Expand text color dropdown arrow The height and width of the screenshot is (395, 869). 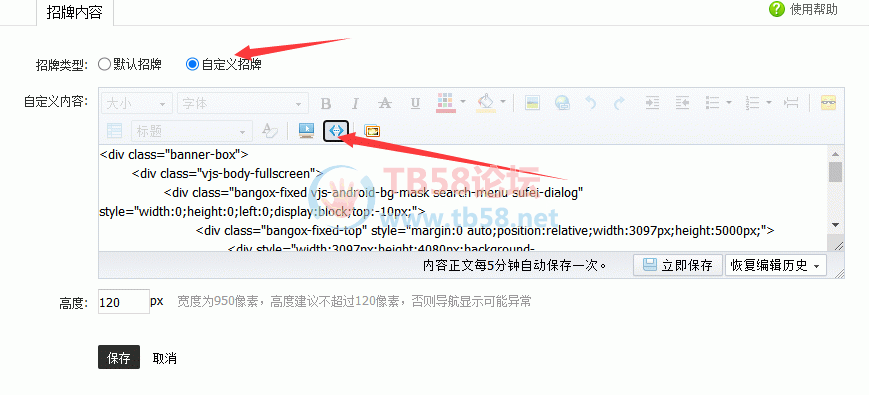(463, 102)
